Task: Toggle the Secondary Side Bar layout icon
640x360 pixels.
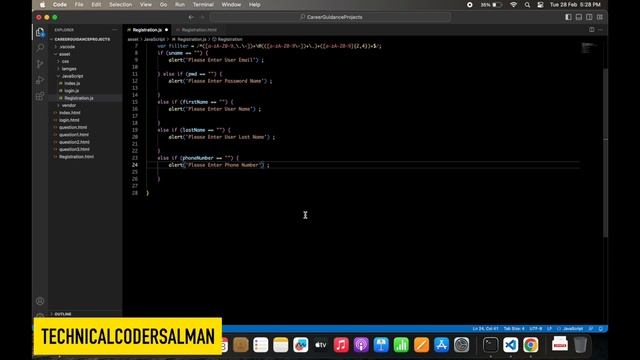Action: (589, 17)
